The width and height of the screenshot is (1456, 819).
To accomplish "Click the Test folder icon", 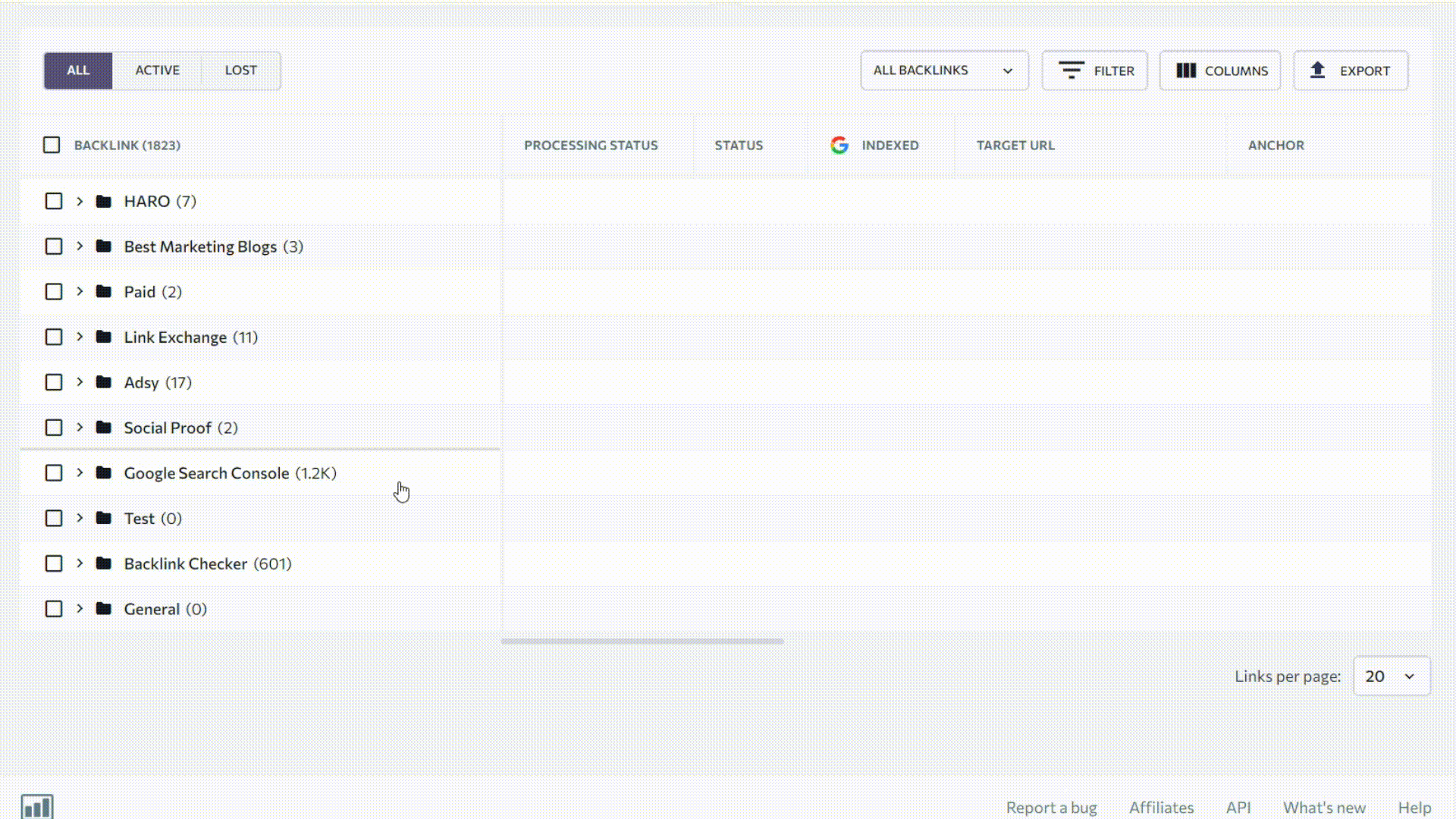I will pos(104,518).
